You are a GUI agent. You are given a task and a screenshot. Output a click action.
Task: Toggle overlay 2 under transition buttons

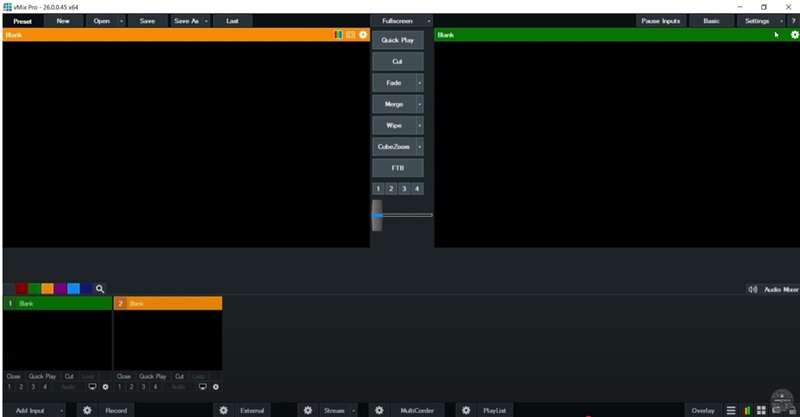tap(391, 189)
